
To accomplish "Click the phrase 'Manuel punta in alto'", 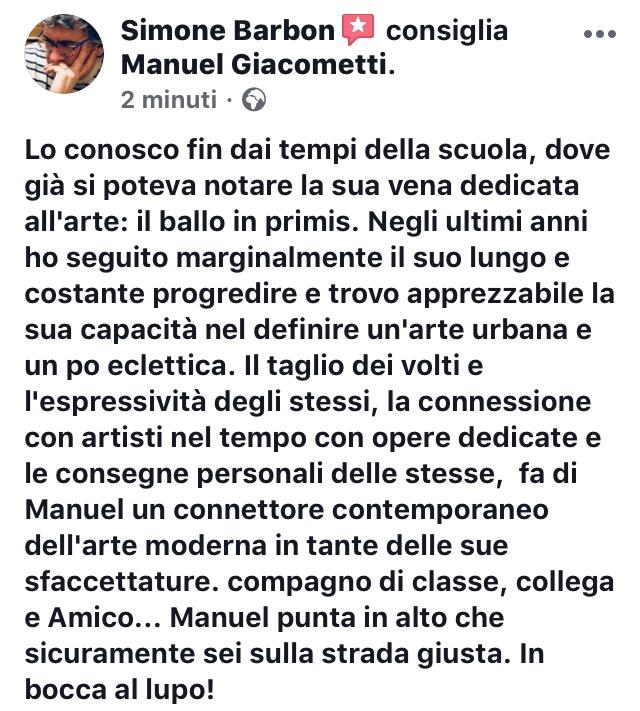I will click(337, 618).
